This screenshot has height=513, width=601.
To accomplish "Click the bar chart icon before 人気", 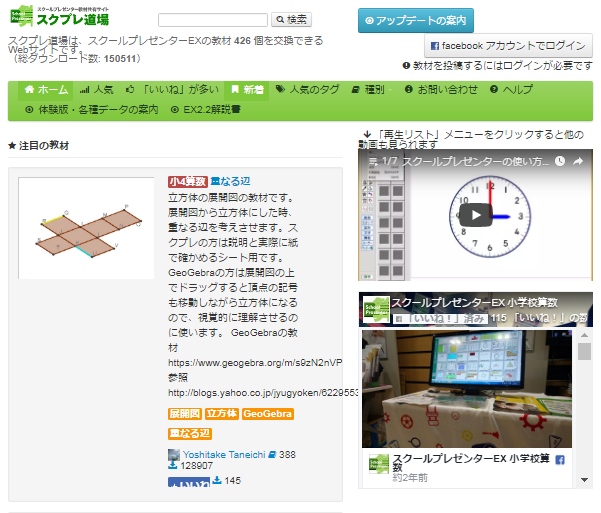I will tap(84, 90).
